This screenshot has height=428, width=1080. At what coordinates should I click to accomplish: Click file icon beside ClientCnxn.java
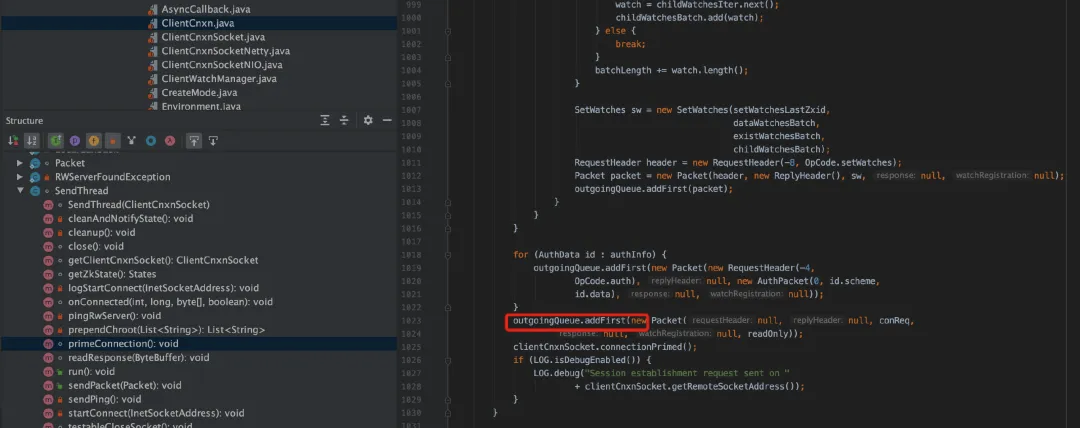152,23
